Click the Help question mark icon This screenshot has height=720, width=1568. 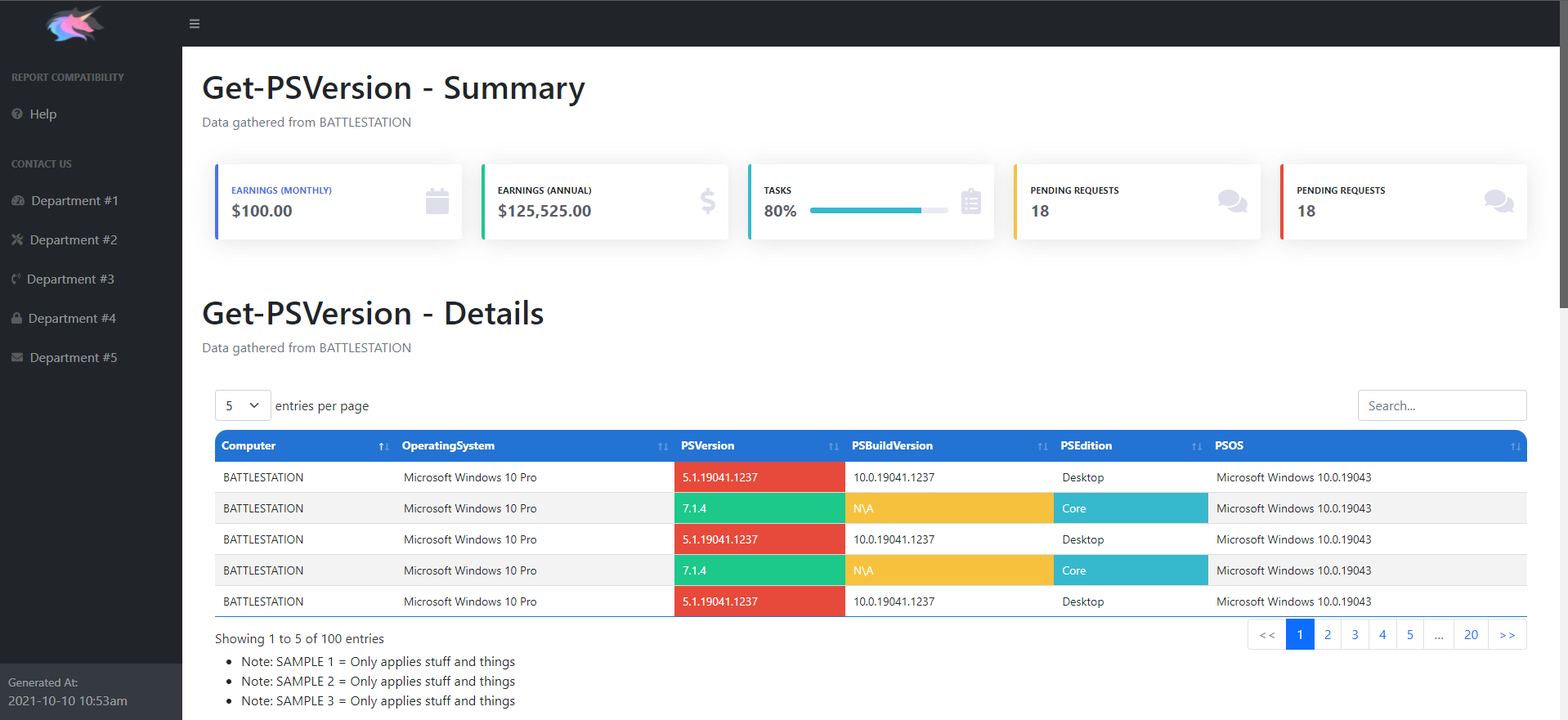pyautogui.click(x=17, y=114)
